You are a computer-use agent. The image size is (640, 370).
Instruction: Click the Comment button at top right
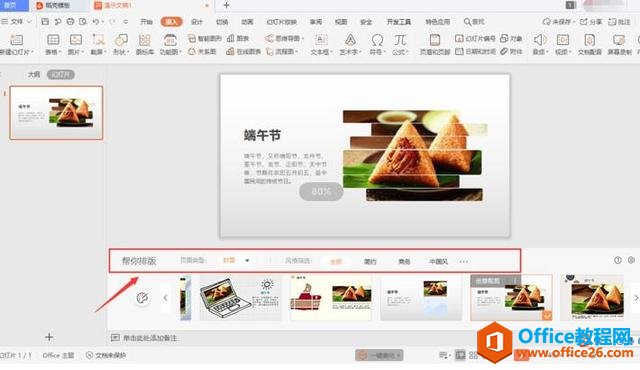[619, 22]
